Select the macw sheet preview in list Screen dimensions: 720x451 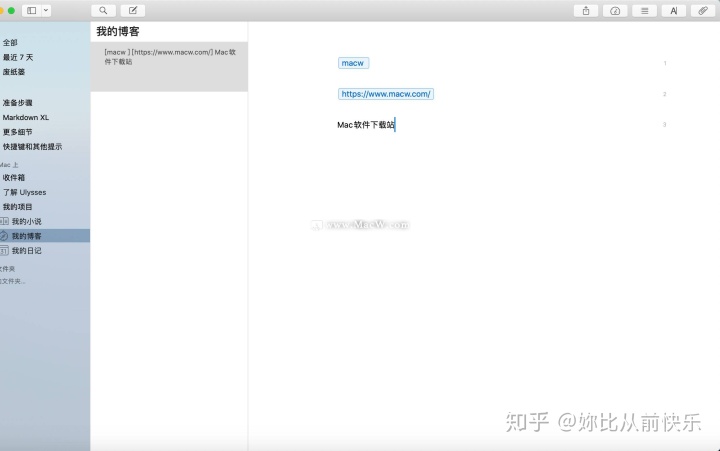tap(169, 67)
